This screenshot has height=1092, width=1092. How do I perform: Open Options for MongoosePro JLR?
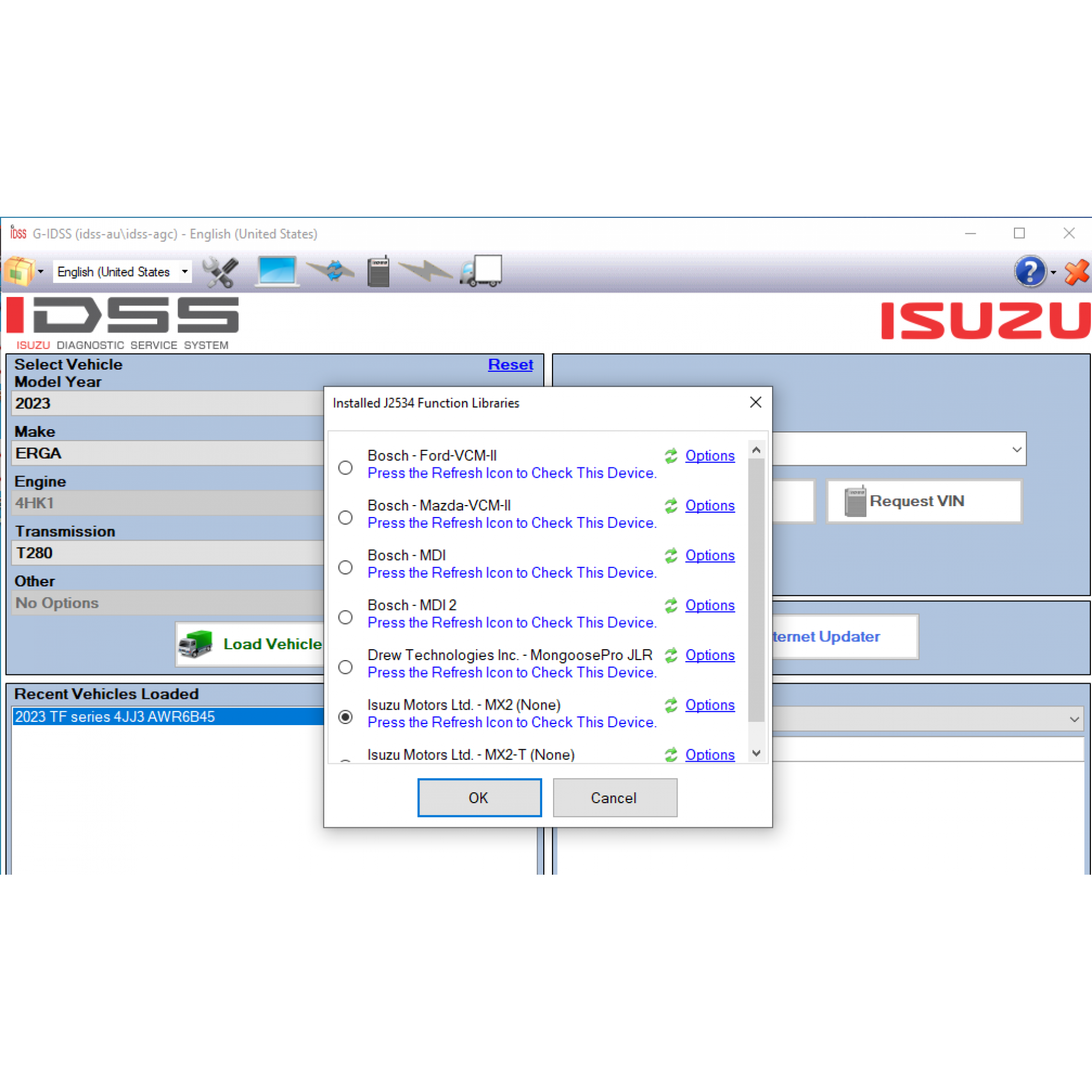tap(710, 655)
